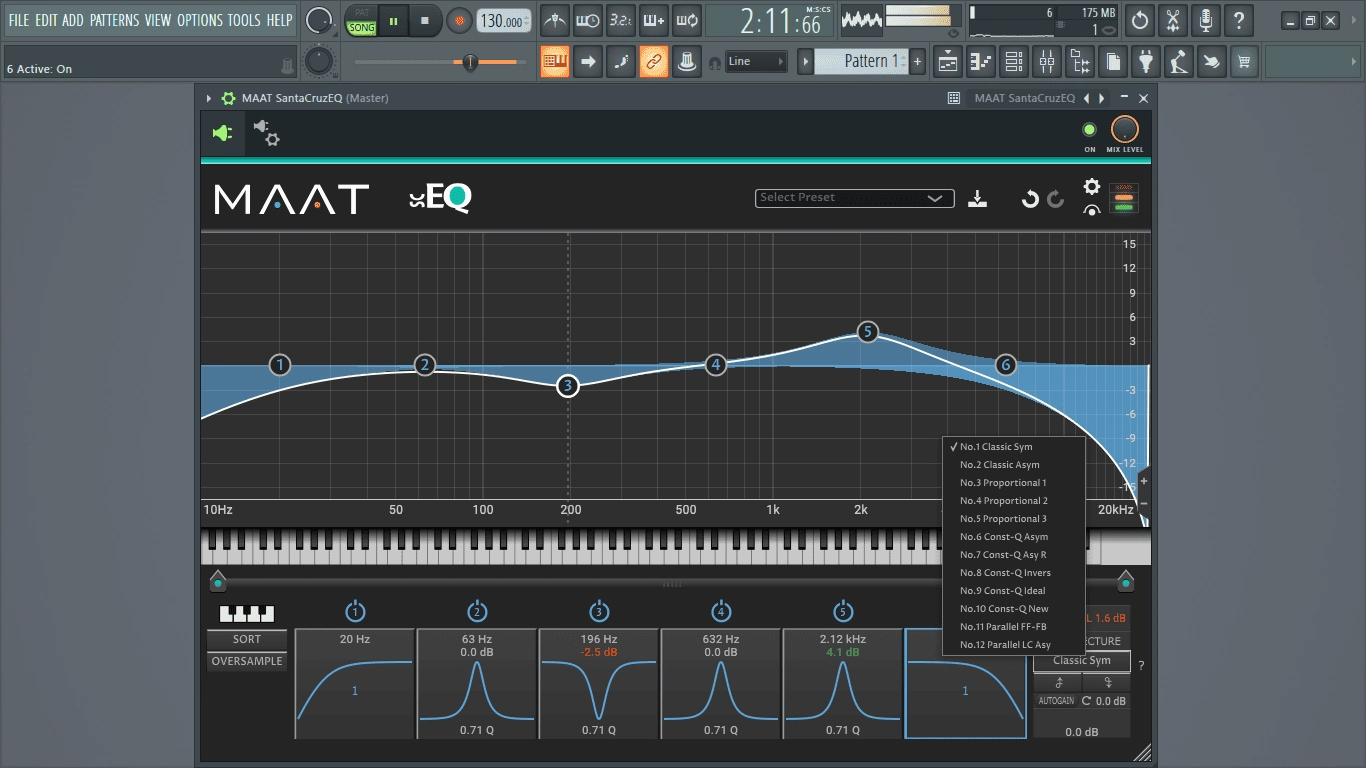1366x768 pixels.
Task: Reset autogain circular arrow
Action: pyautogui.click(x=1086, y=701)
